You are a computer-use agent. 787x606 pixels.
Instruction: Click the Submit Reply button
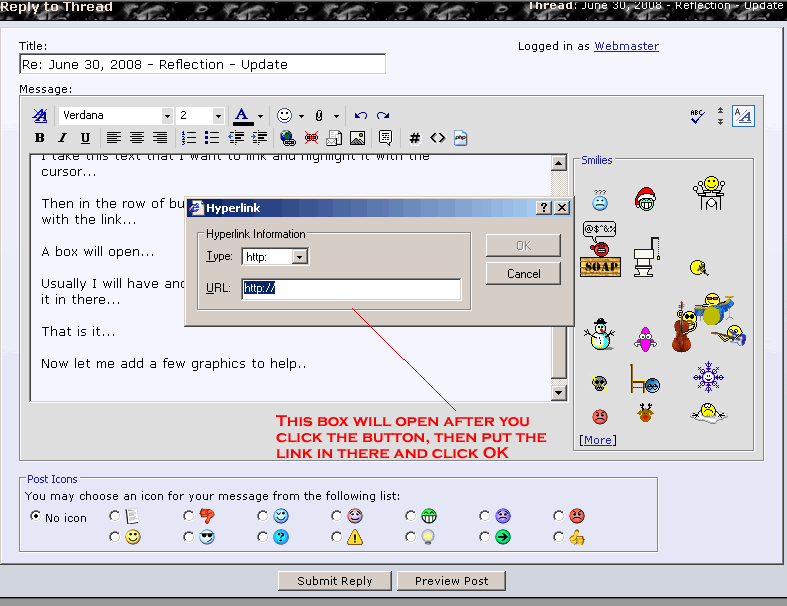(334, 581)
